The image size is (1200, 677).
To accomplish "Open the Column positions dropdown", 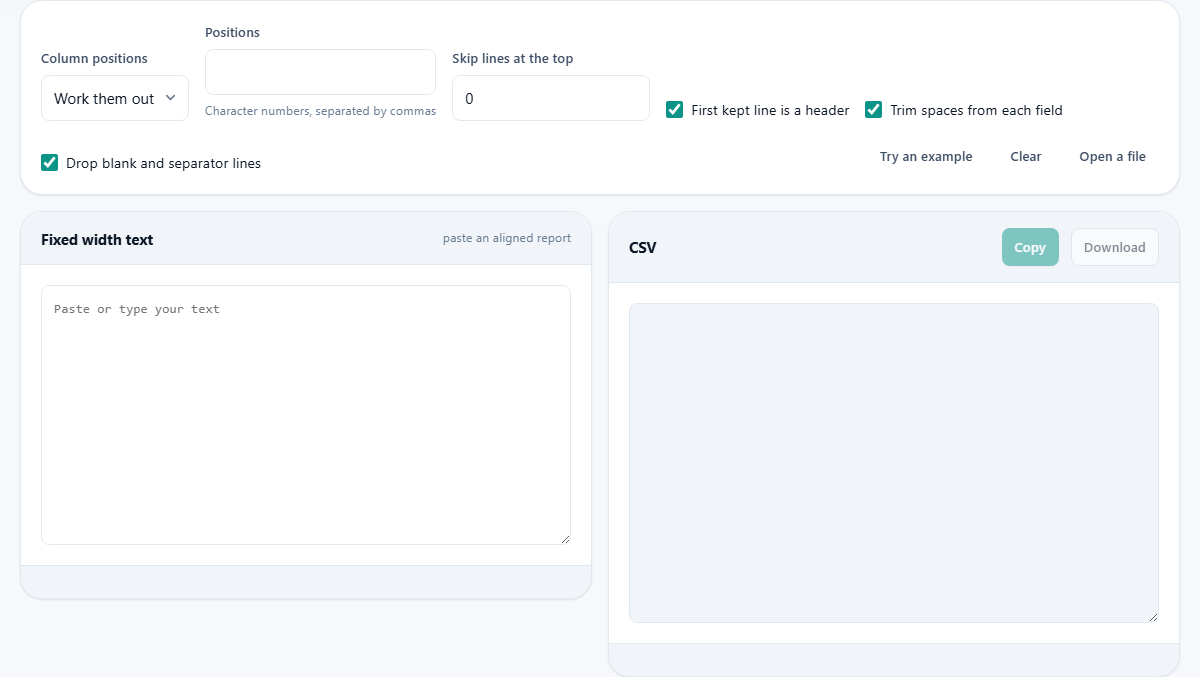I will pyautogui.click(x=115, y=98).
